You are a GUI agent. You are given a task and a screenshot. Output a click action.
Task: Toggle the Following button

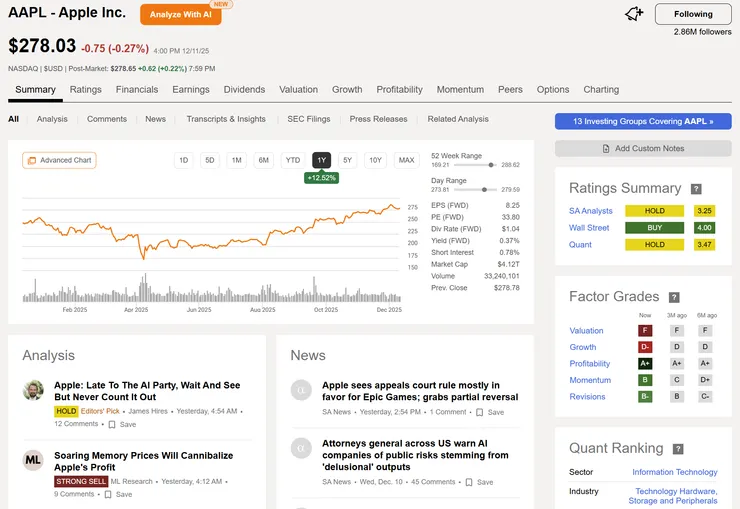click(x=693, y=14)
